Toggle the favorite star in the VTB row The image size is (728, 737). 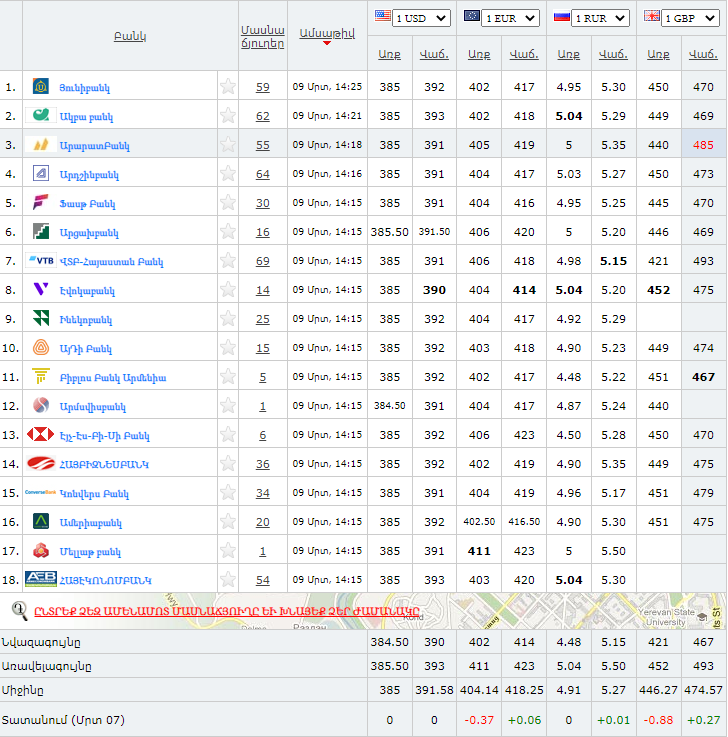coord(228,260)
